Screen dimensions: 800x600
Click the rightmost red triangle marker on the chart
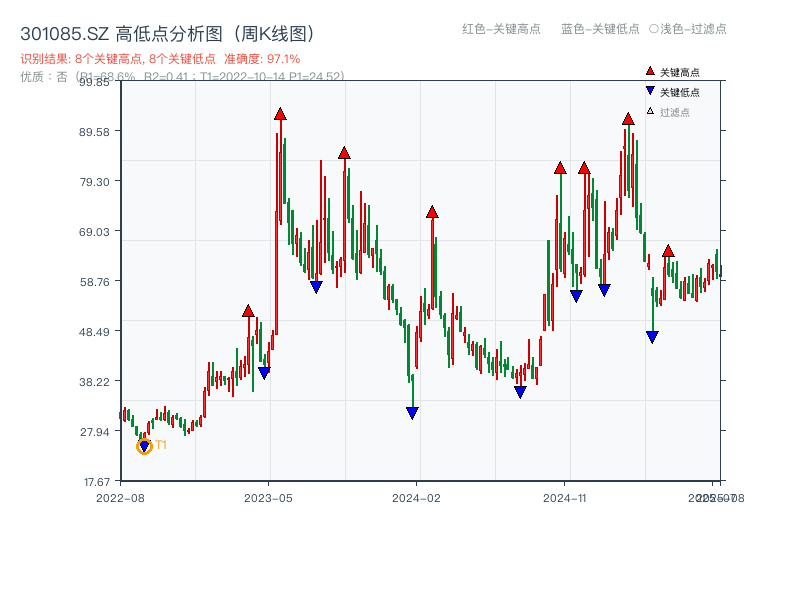[668, 250]
